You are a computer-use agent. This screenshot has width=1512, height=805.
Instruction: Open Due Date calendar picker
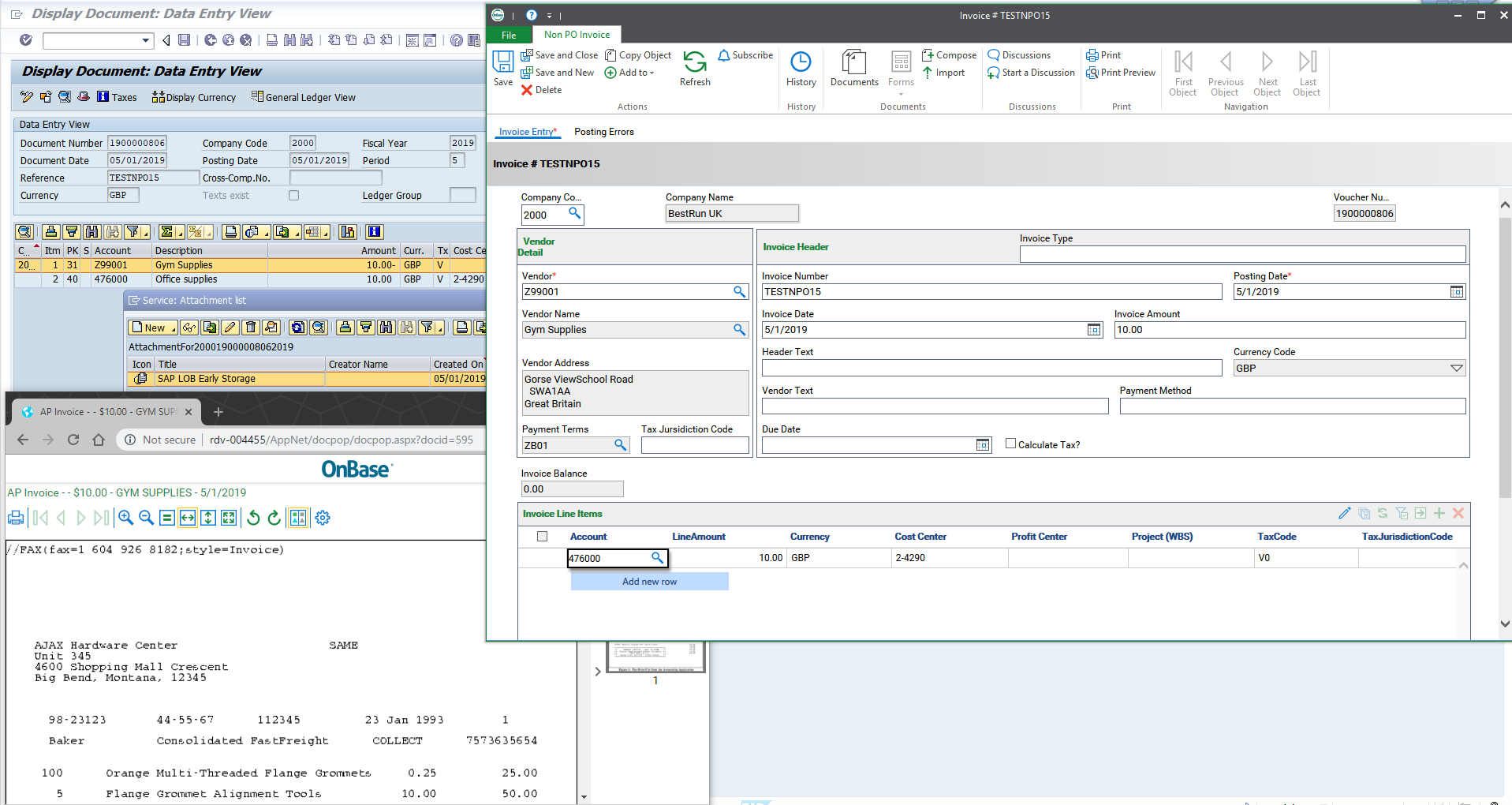click(983, 445)
